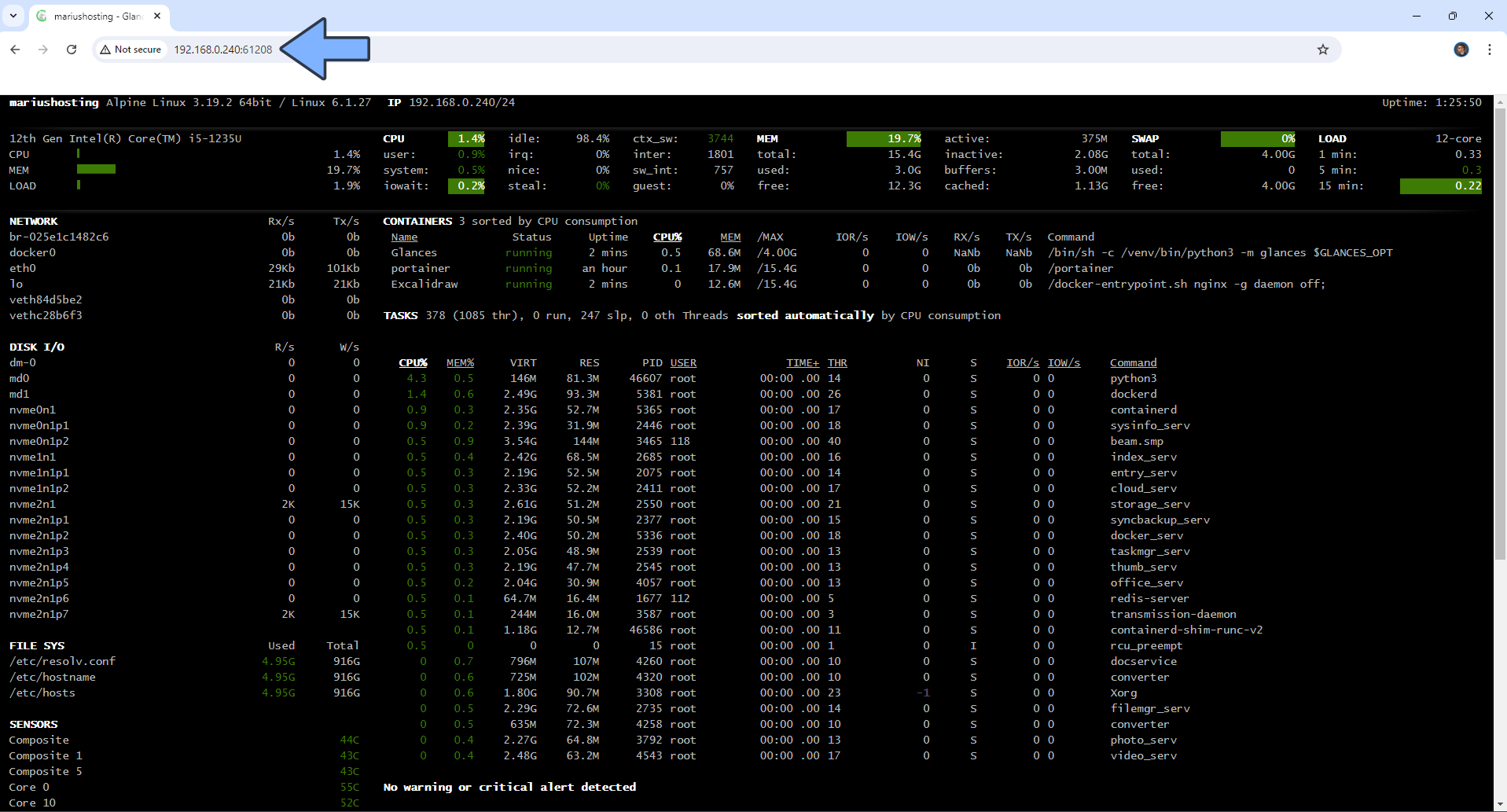Viewport: 1507px width, 812px height.
Task: Click the iowait 0.2% value
Action: [x=467, y=186]
